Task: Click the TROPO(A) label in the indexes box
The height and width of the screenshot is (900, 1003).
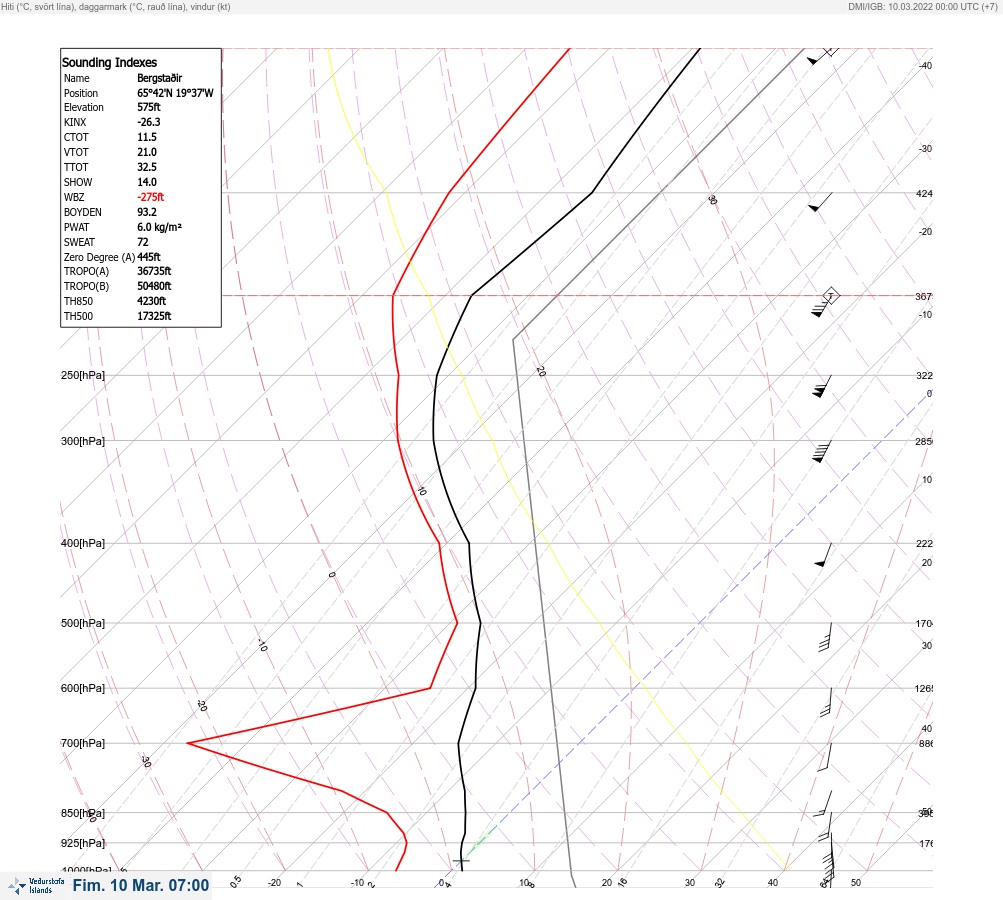Action: [86, 271]
